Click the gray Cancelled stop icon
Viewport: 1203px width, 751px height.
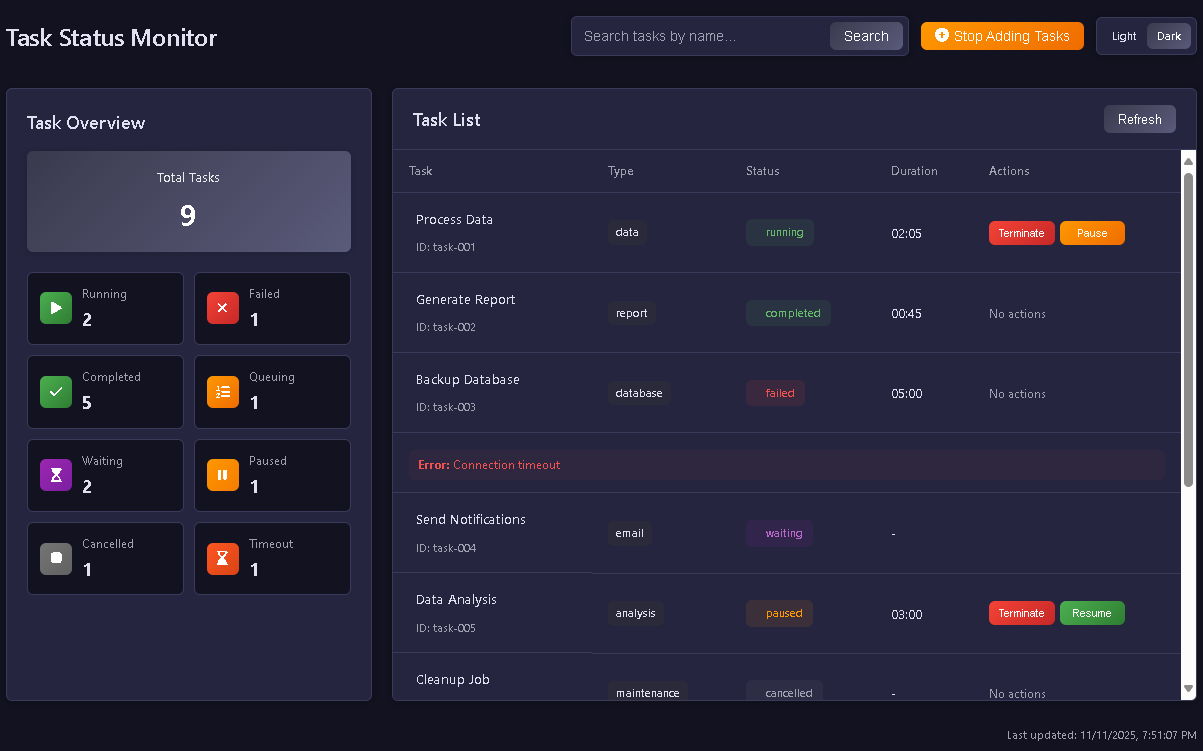(x=56, y=558)
